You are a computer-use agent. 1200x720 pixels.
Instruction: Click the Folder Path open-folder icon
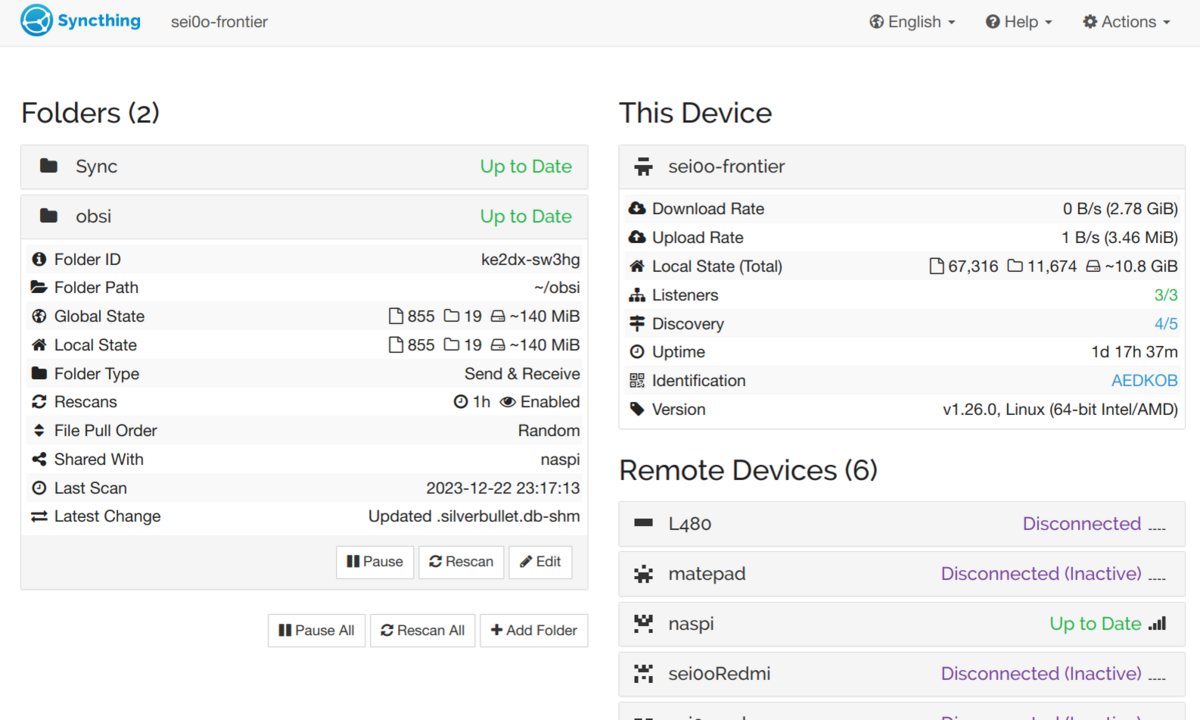point(39,288)
